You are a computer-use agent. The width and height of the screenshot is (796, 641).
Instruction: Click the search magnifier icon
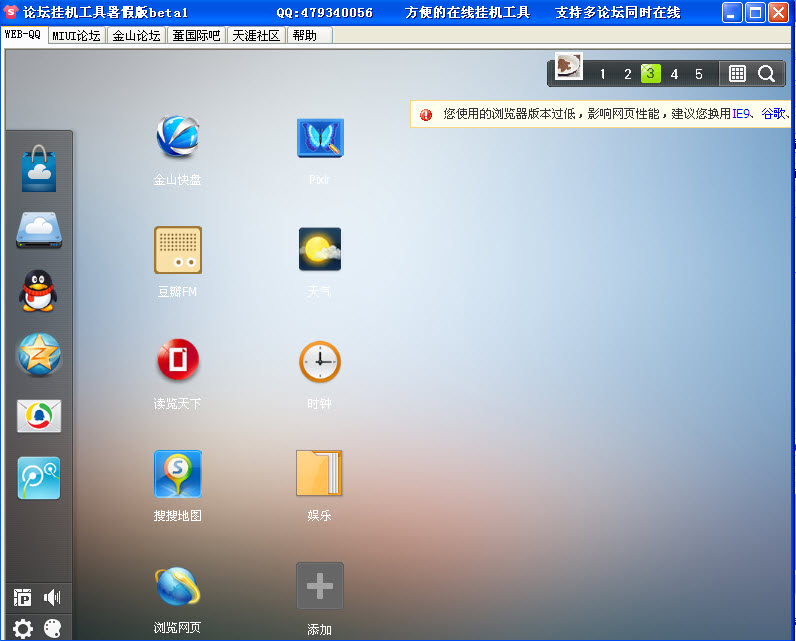point(766,74)
